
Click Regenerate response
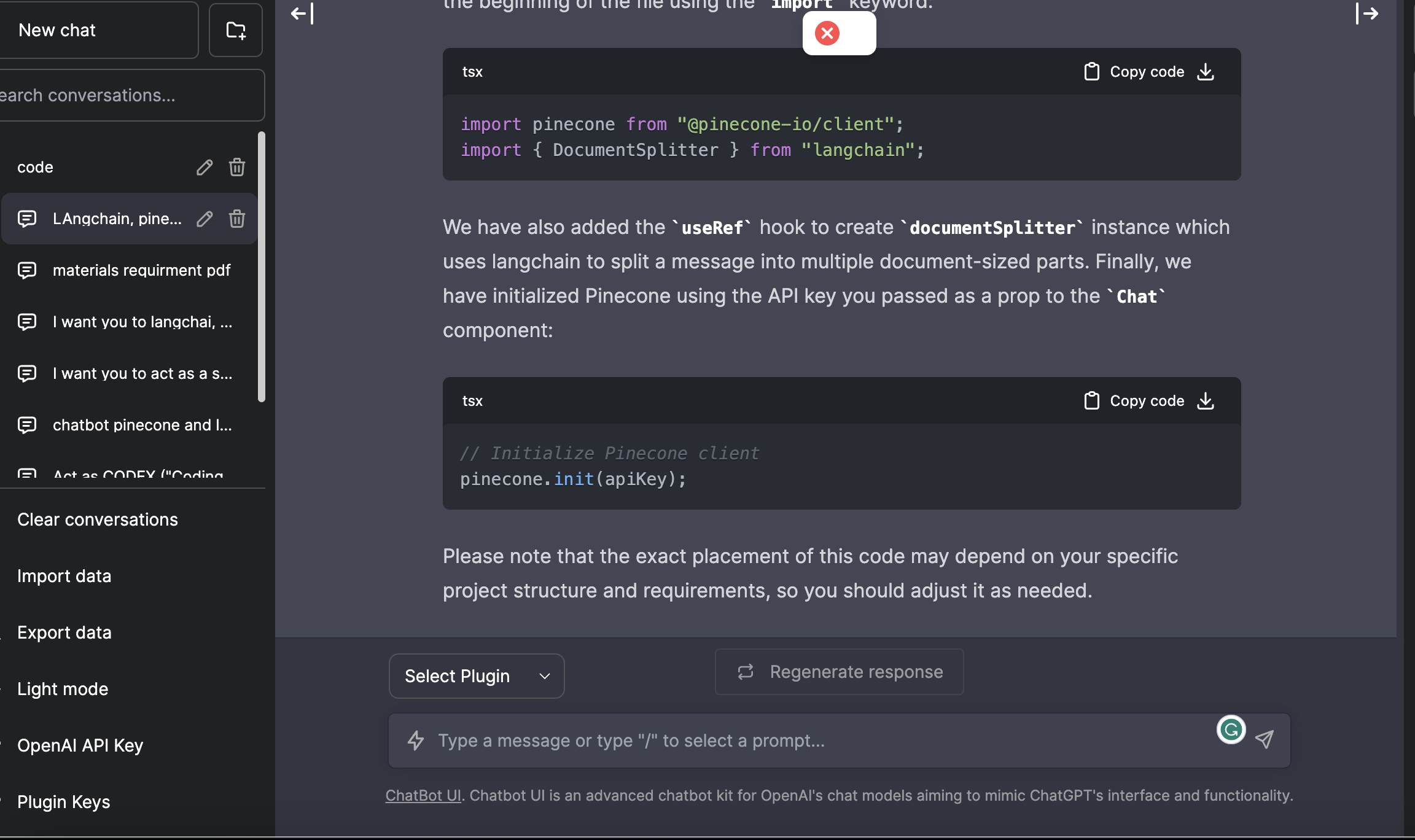tap(839, 671)
